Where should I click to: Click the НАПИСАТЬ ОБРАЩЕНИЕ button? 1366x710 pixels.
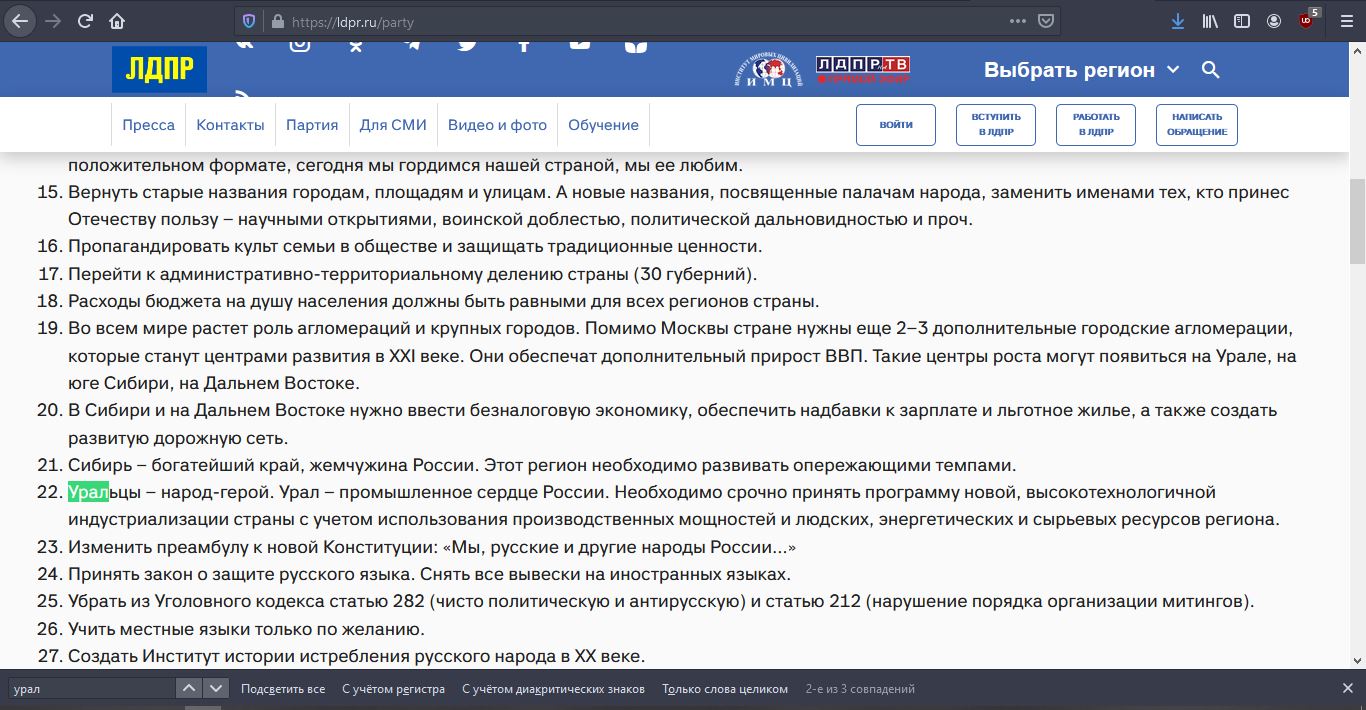coord(1197,125)
